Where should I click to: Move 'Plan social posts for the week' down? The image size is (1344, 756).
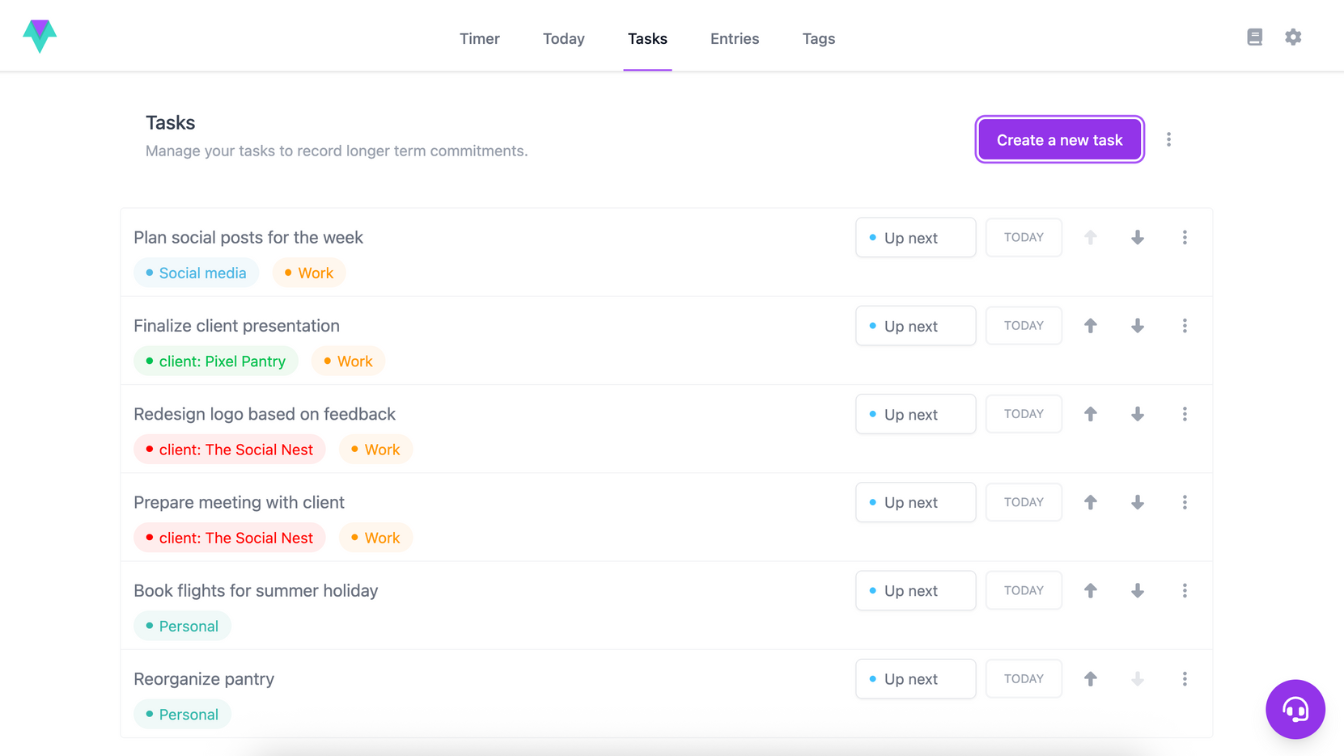[1137, 238]
